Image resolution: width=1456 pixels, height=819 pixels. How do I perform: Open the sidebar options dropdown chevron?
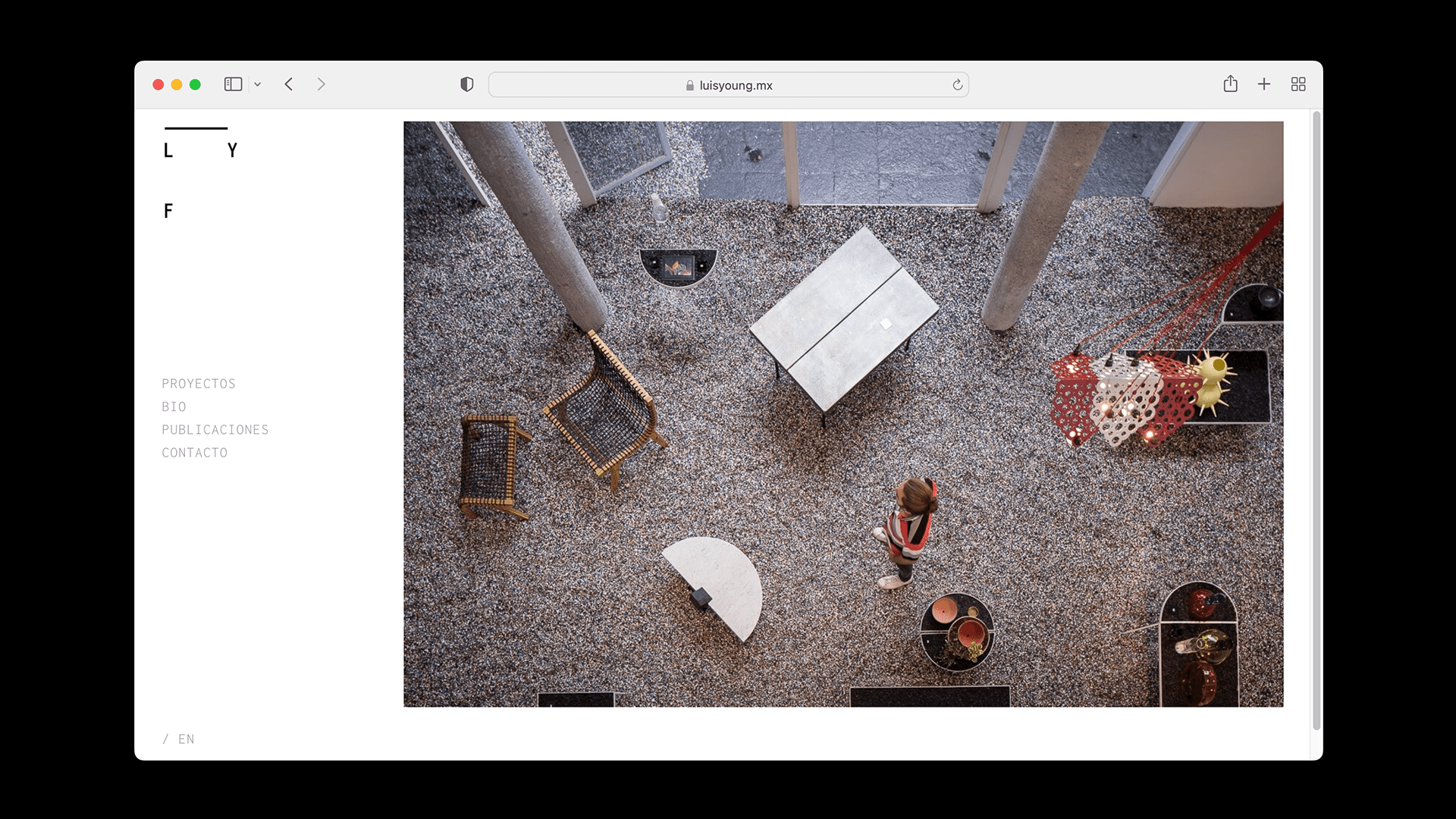(x=258, y=84)
